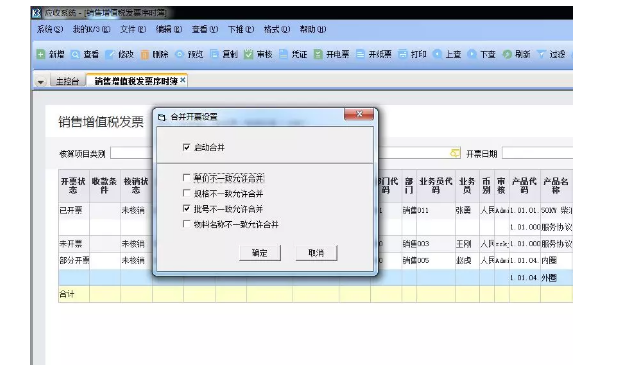Open the 下推 menu
This screenshot has height=371, width=625.
click(x=241, y=29)
